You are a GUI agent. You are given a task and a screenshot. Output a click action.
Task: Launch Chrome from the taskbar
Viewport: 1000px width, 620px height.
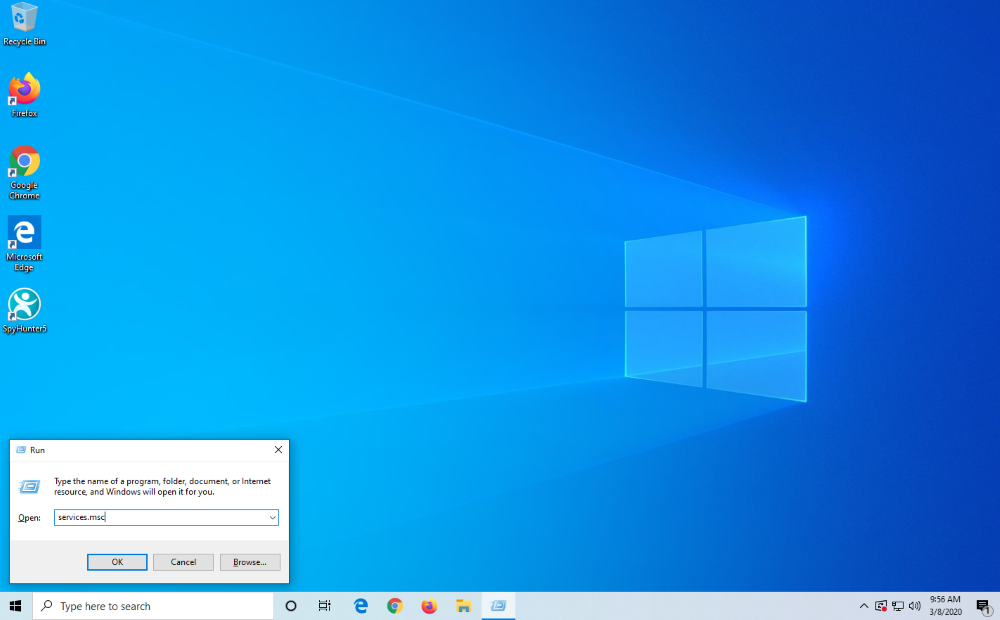(395, 606)
